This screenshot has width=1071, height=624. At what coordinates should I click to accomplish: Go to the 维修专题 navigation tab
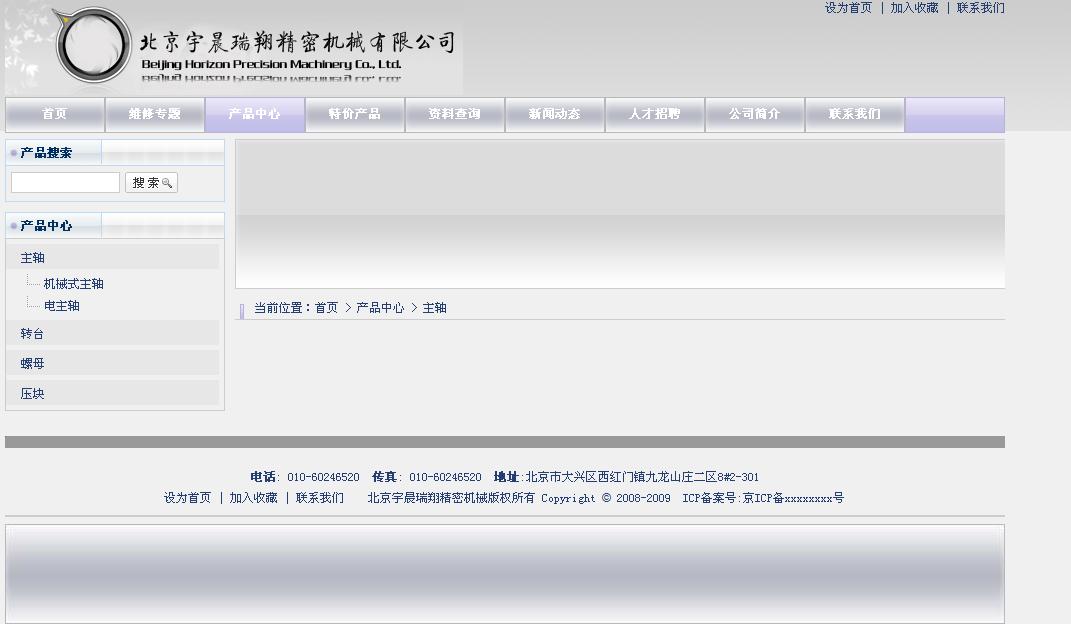point(155,114)
